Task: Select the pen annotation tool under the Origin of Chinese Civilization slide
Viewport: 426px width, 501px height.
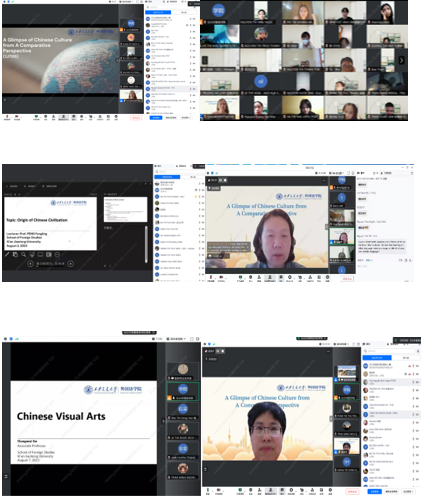Action: (x=7, y=255)
